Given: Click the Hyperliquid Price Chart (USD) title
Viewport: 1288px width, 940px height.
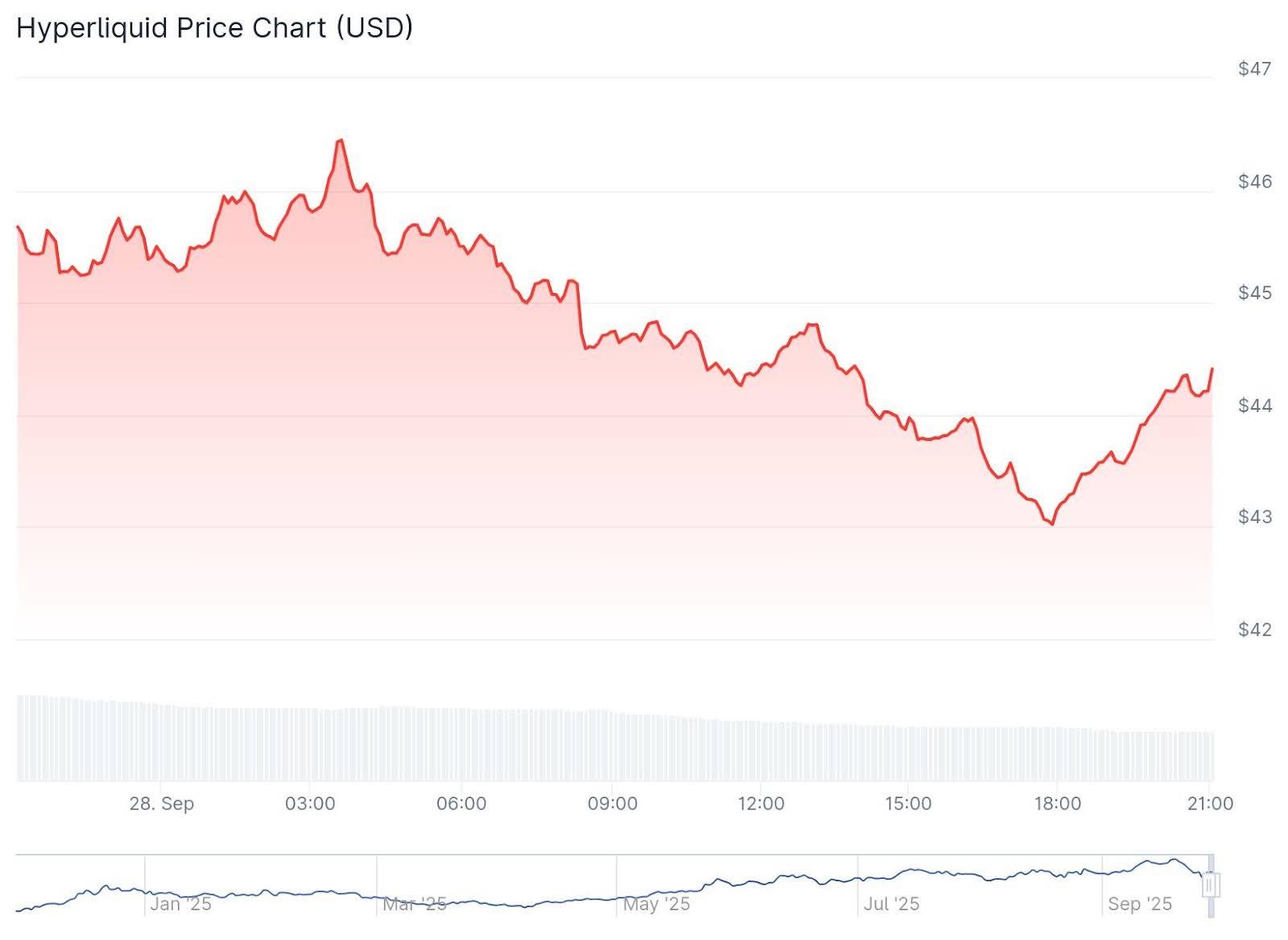Looking at the screenshot, I should point(214,28).
